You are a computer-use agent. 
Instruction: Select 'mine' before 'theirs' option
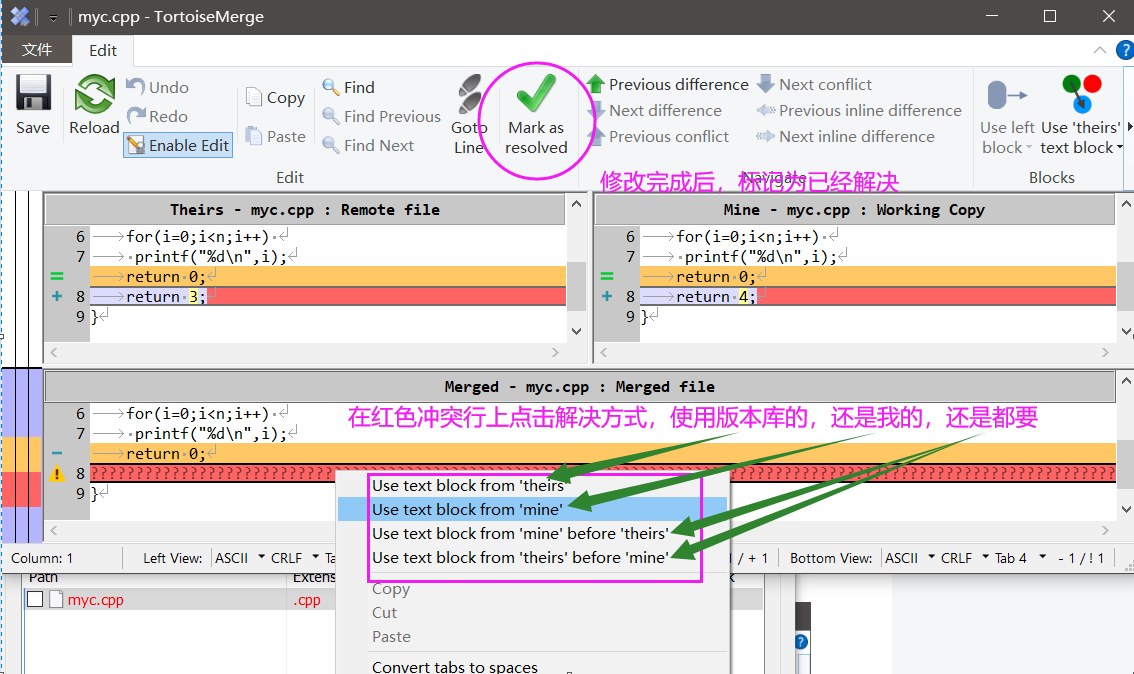[533, 534]
